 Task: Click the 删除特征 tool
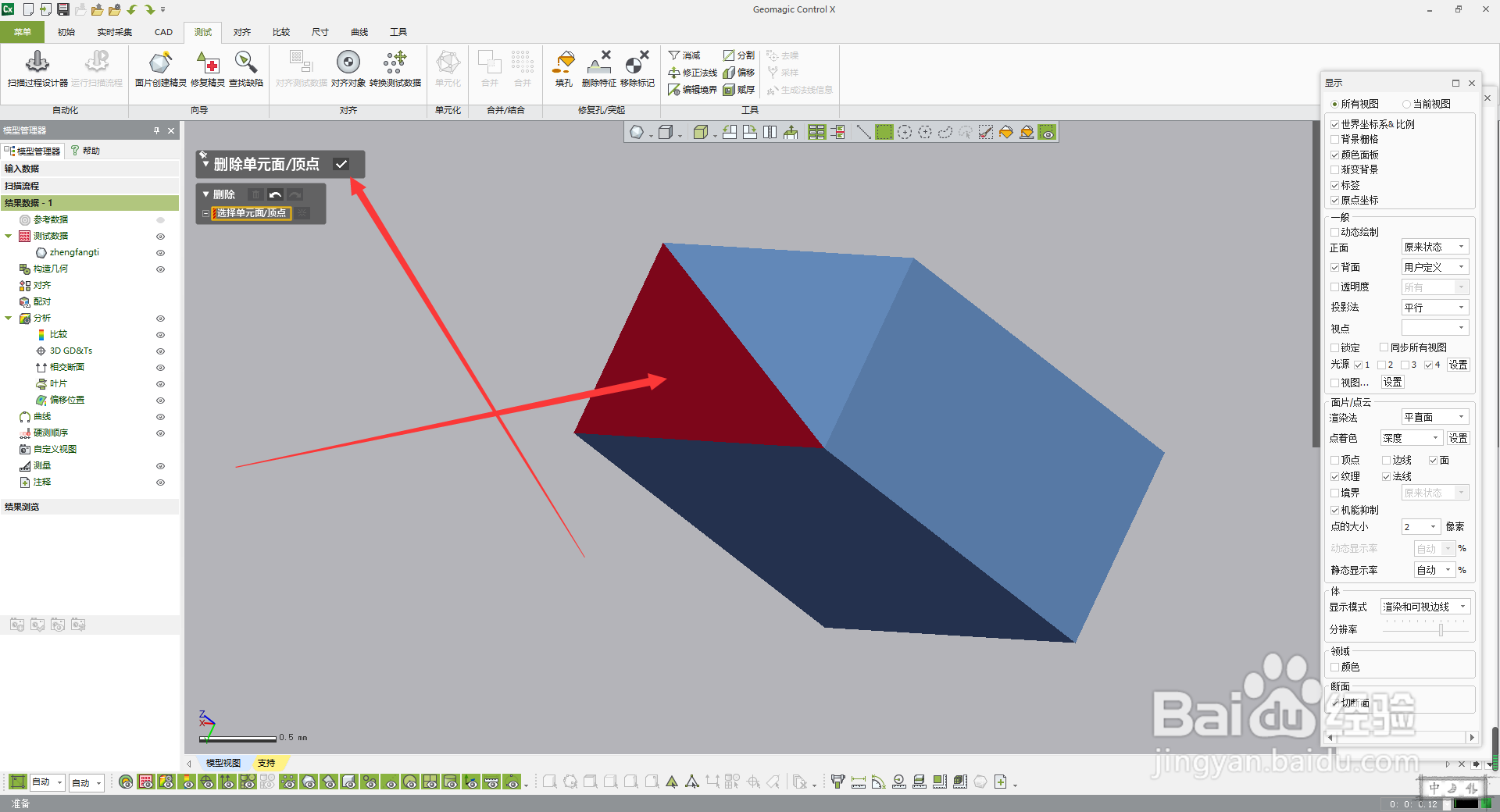[598, 69]
